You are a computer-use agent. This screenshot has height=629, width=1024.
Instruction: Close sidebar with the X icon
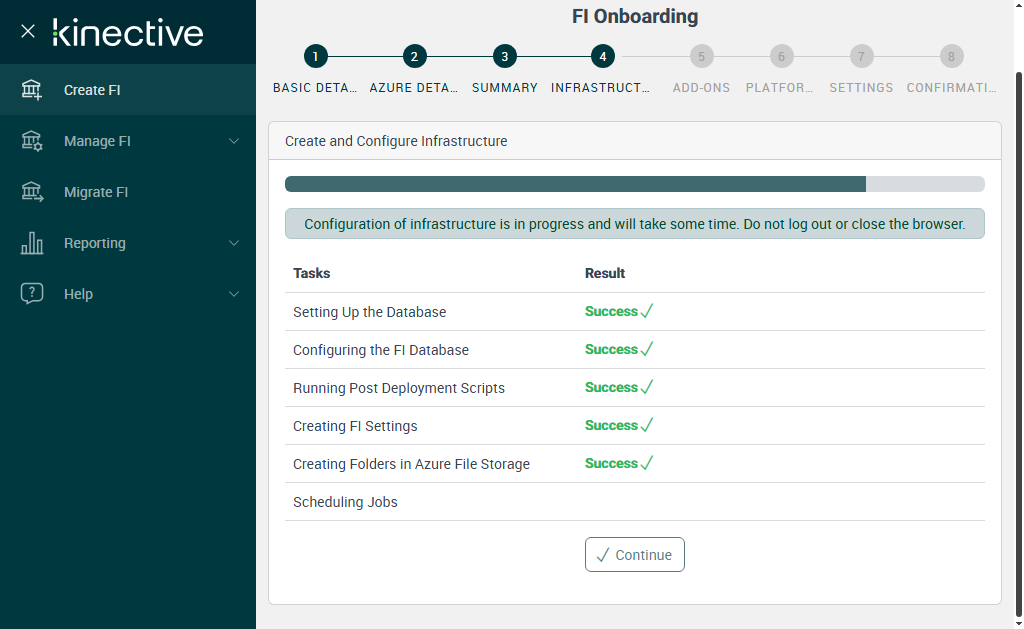coord(28,31)
